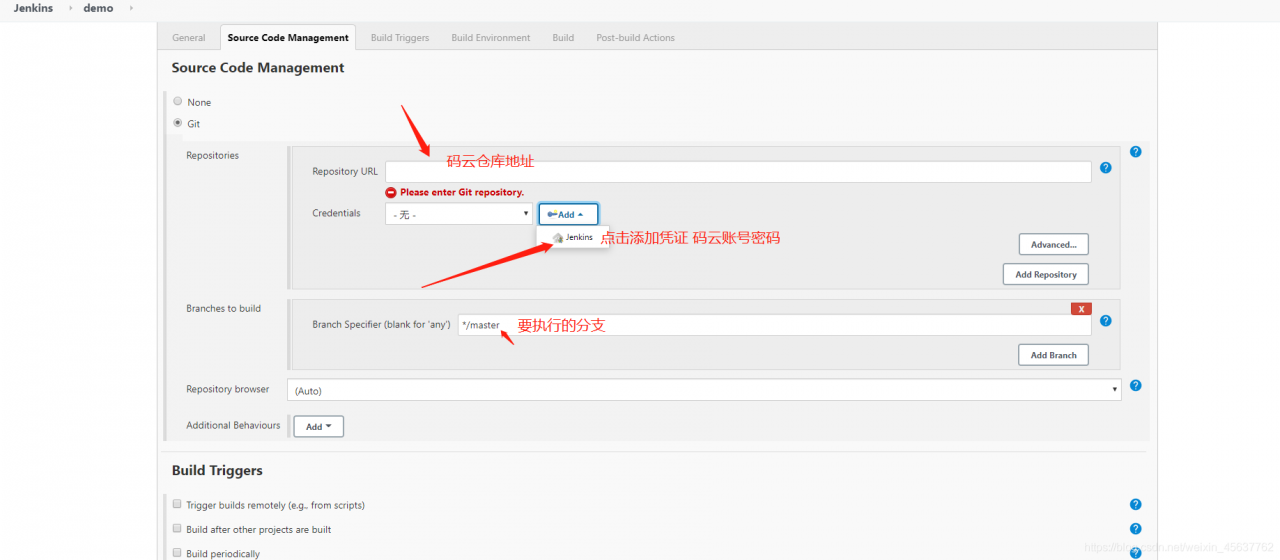Switch to Post-build Actions tab
The height and width of the screenshot is (560, 1280).
click(x=636, y=38)
